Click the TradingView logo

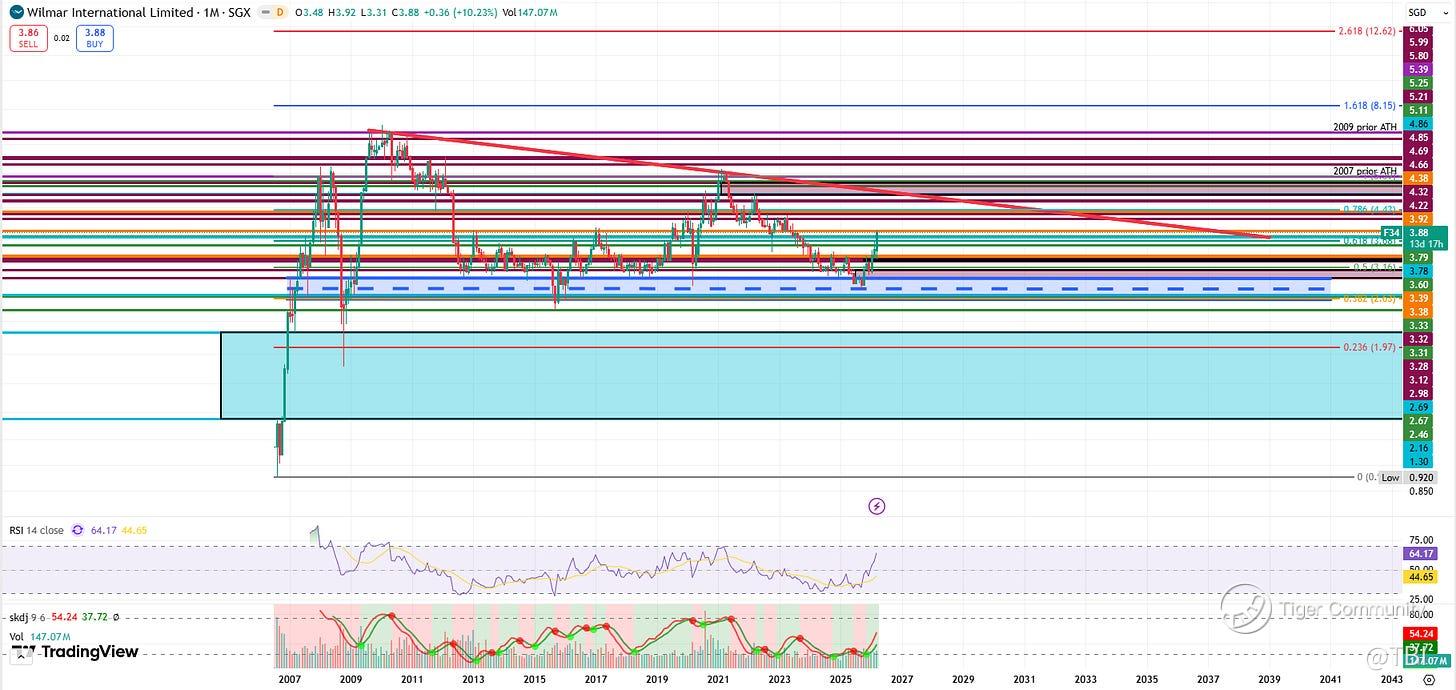click(75, 653)
